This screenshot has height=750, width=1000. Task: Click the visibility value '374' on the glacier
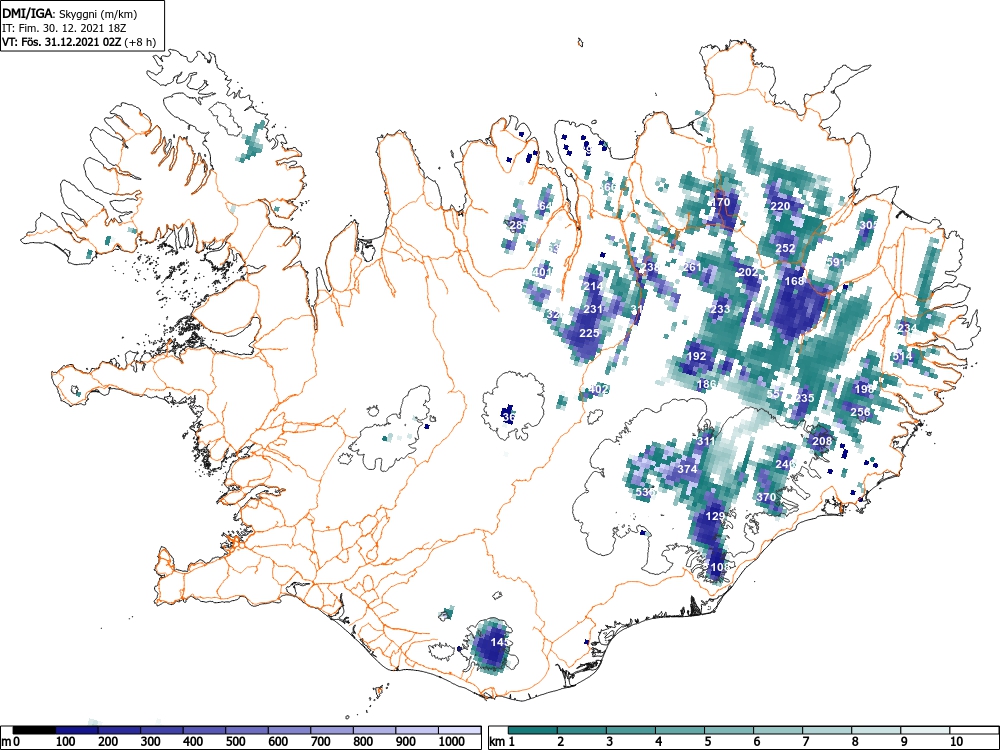(x=687, y=469)
